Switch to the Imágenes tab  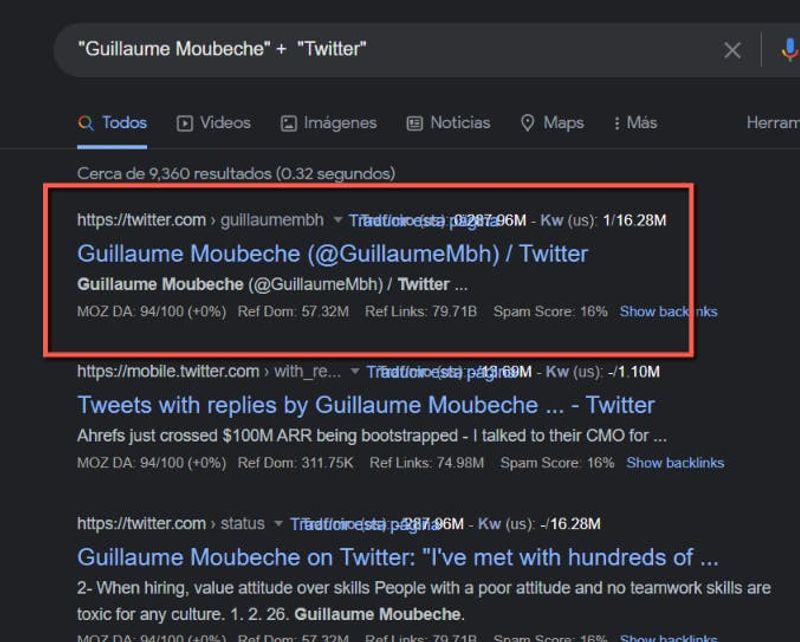pyautogui.click(x=329, y=123)
